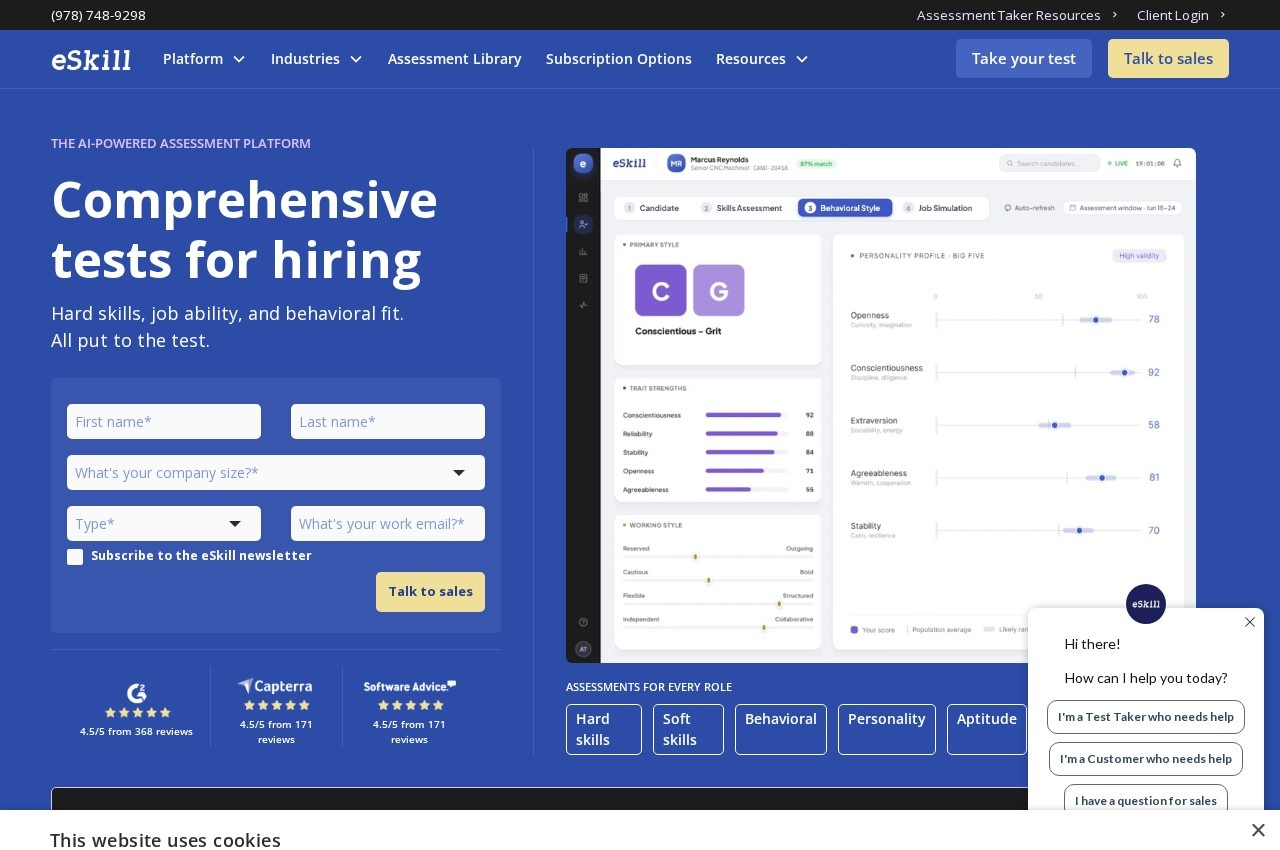Go to Client Login
1280x850 pixels.
1181,15
